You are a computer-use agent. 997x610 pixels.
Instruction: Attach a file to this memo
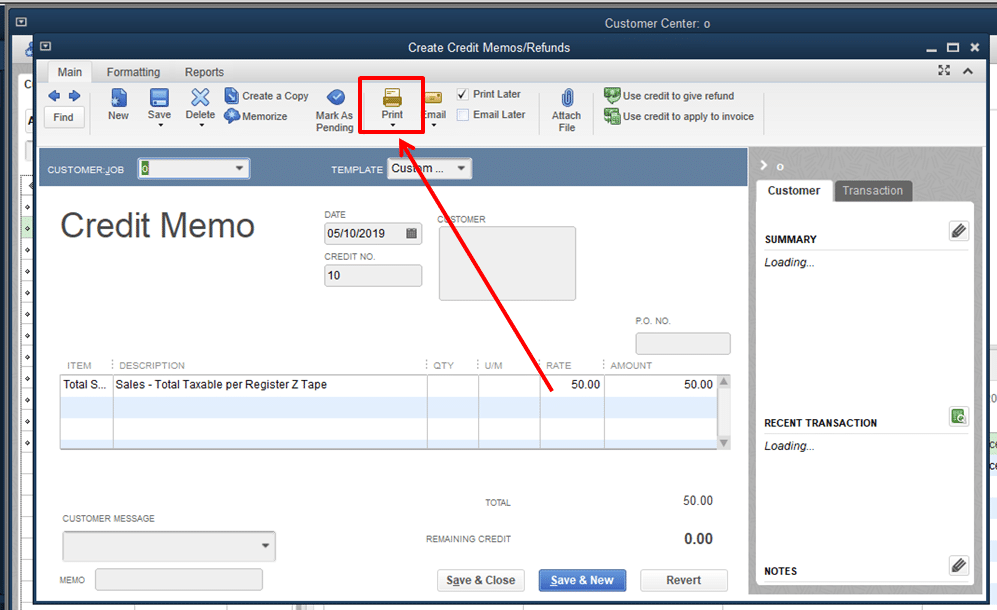coord(566,105)
